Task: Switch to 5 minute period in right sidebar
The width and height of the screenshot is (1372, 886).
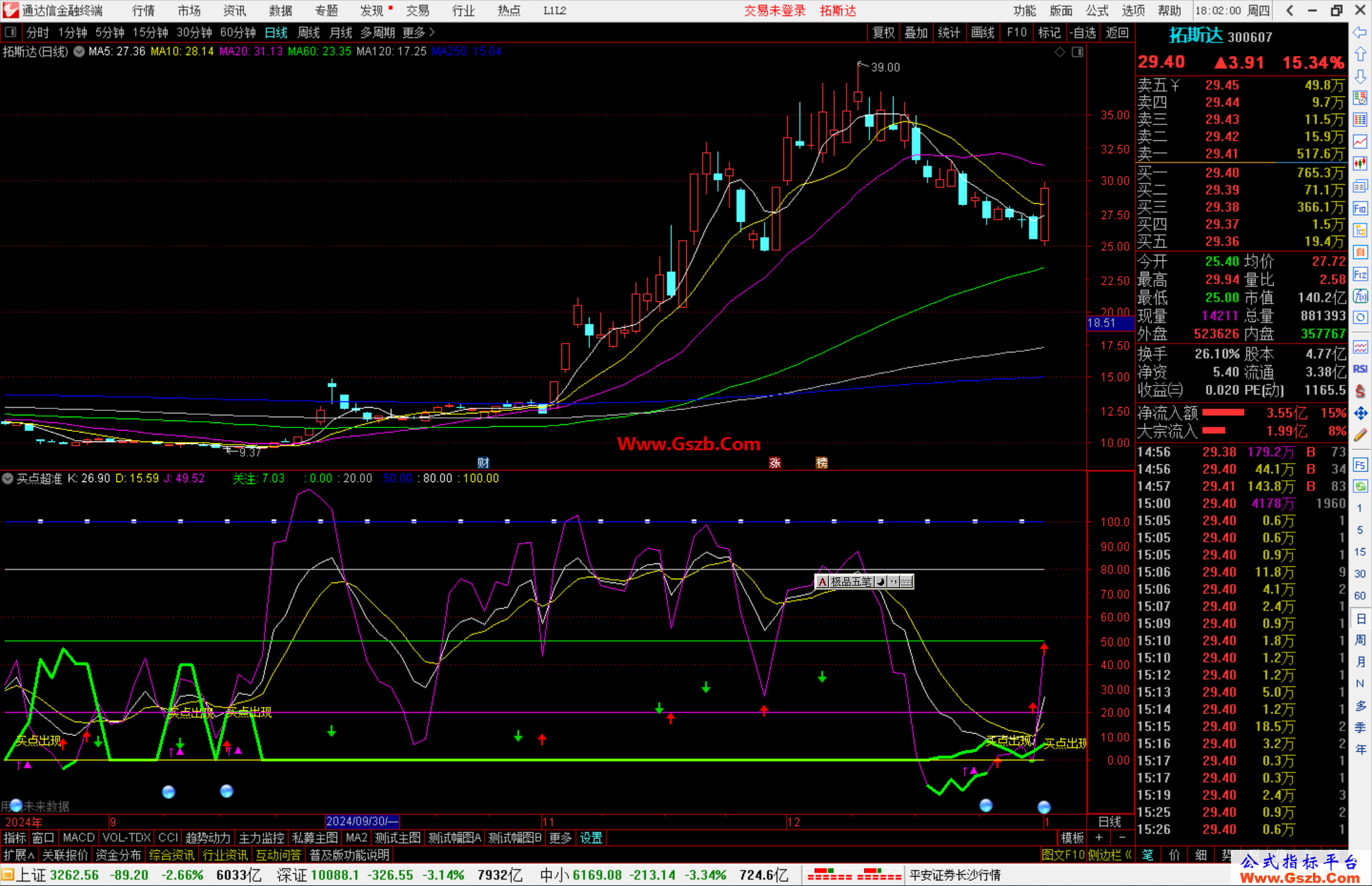Action: [x=1360, y=530]
